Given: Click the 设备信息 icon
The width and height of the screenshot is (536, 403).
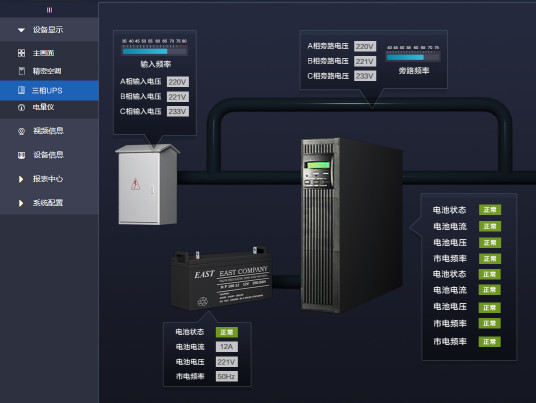Looking at the screenshot, I should tap(21, 156).
